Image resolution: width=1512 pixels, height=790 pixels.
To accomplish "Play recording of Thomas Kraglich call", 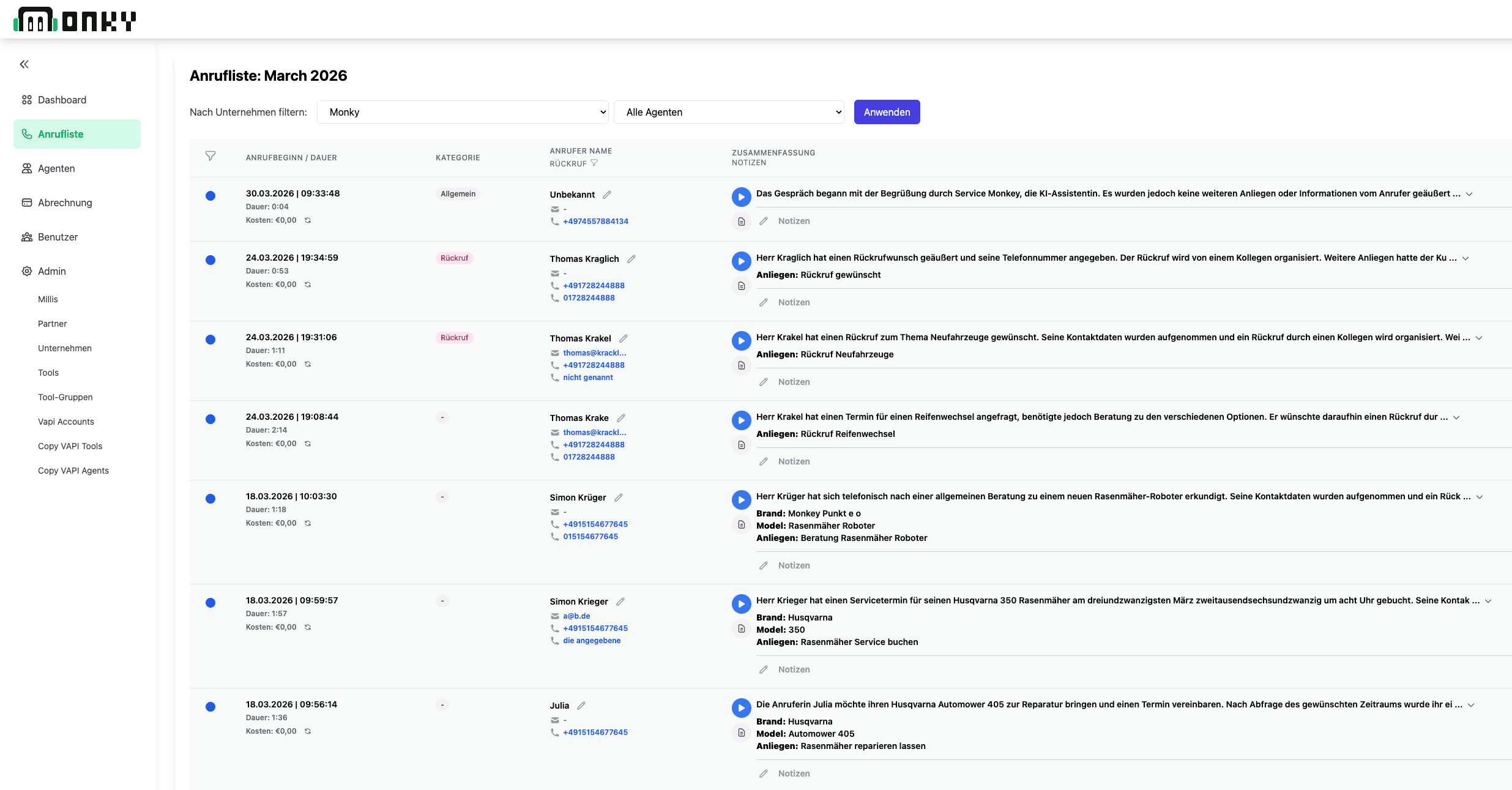I will 741,261.
